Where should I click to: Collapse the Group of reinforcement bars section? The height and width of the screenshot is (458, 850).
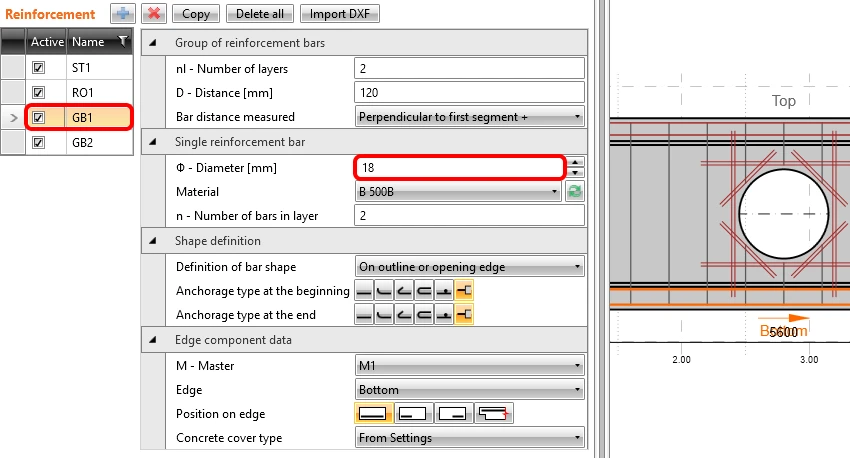point(153,43)
